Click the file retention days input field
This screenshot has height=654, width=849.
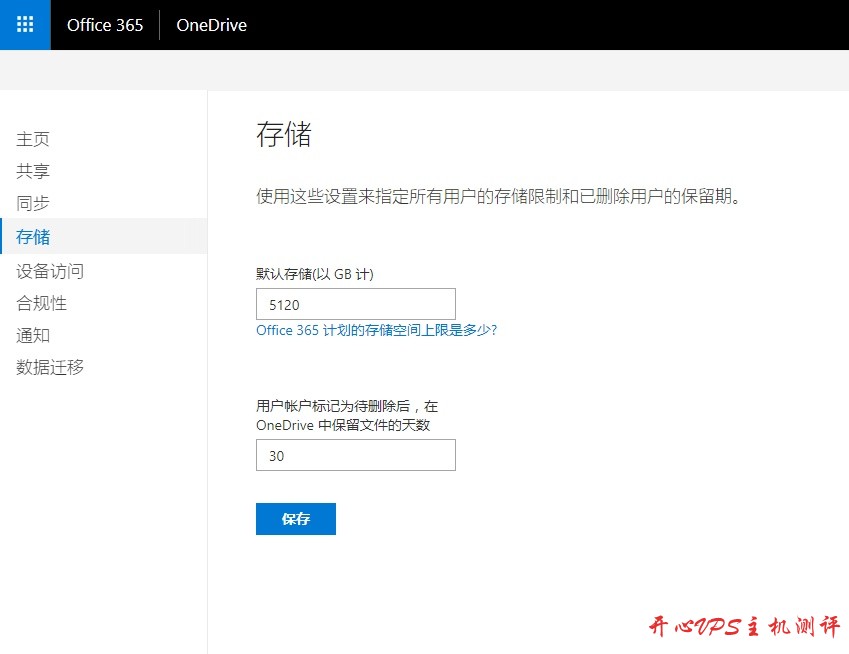point(355,455)
